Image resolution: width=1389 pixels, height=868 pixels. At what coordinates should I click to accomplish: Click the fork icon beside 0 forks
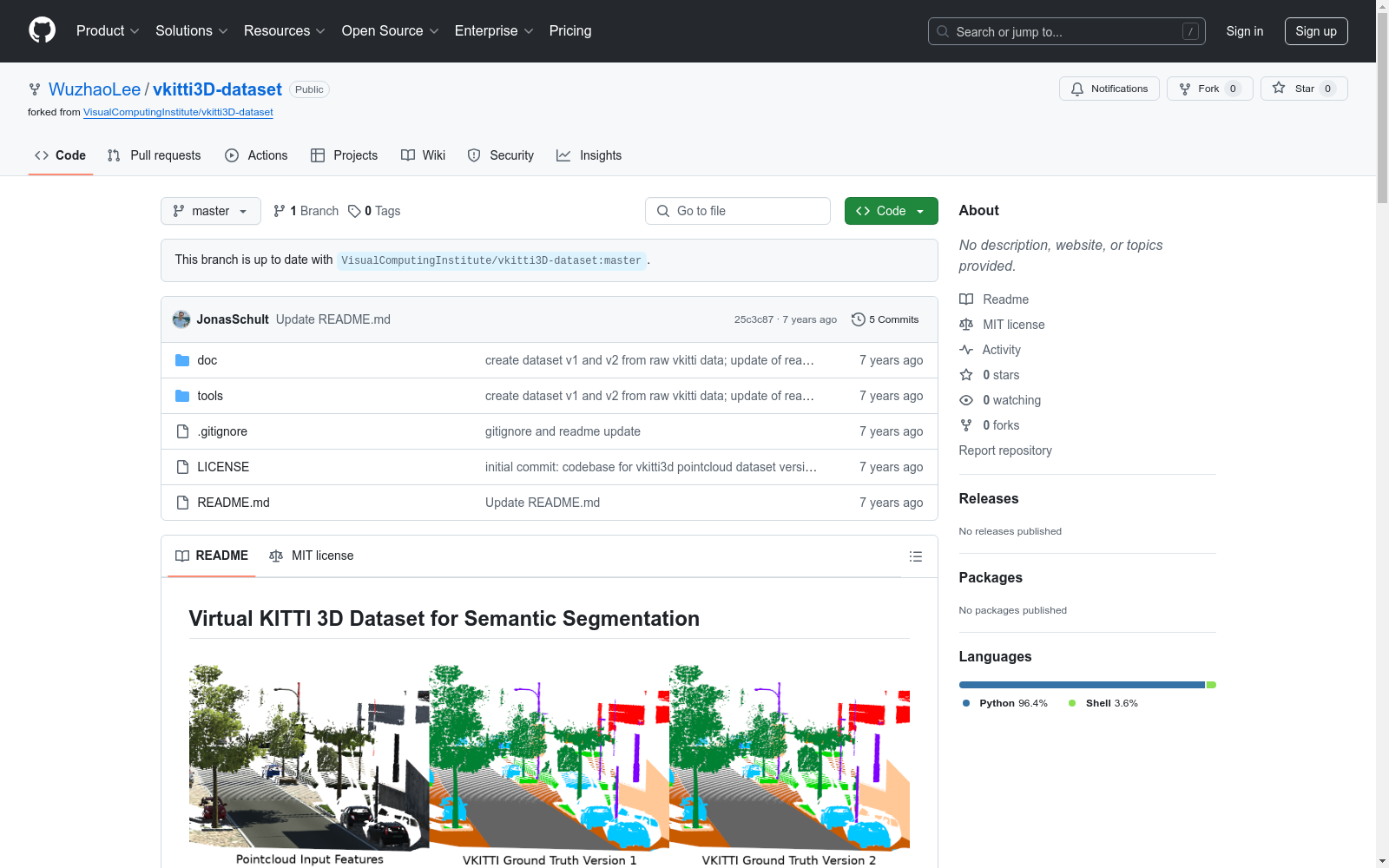click(x=966, y=425)
